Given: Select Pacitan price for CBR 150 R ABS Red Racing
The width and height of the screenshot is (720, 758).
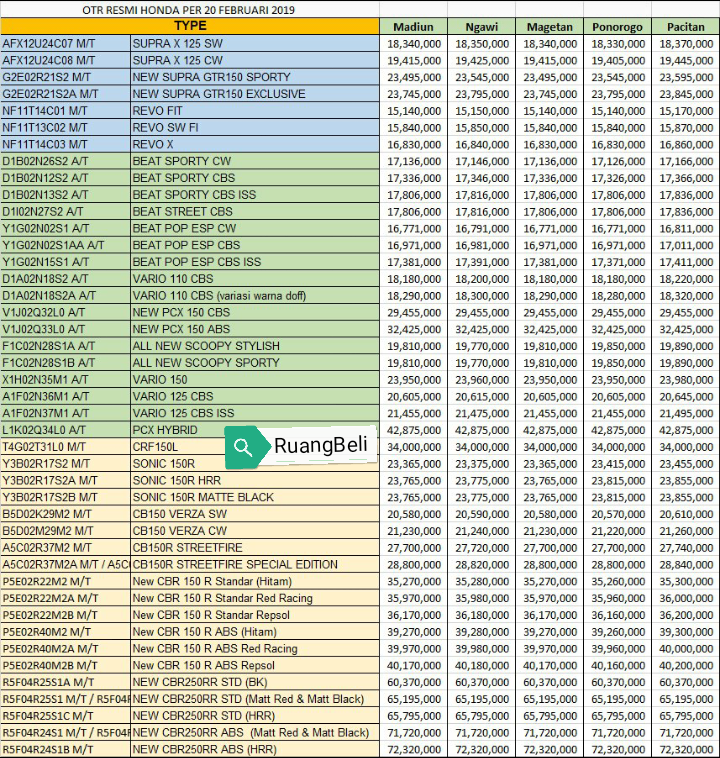Looking at the screenshot, I should point(686,649).
